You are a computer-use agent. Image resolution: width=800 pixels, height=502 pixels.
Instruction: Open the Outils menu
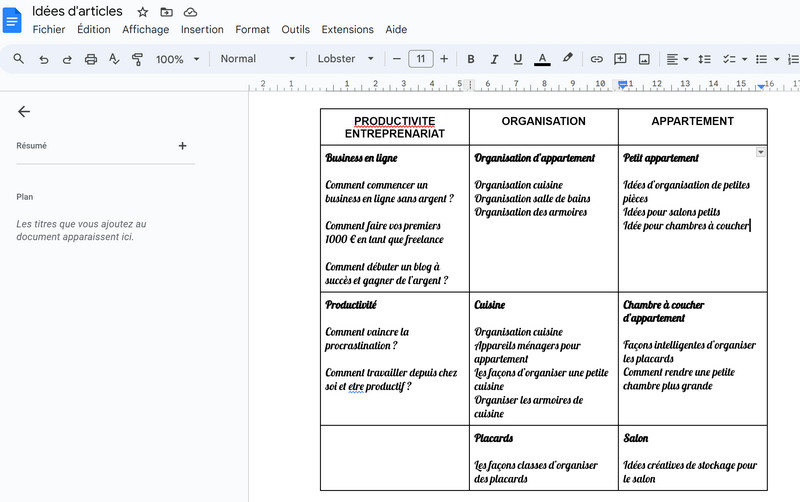pyautogui.click(x=295, y=30)
